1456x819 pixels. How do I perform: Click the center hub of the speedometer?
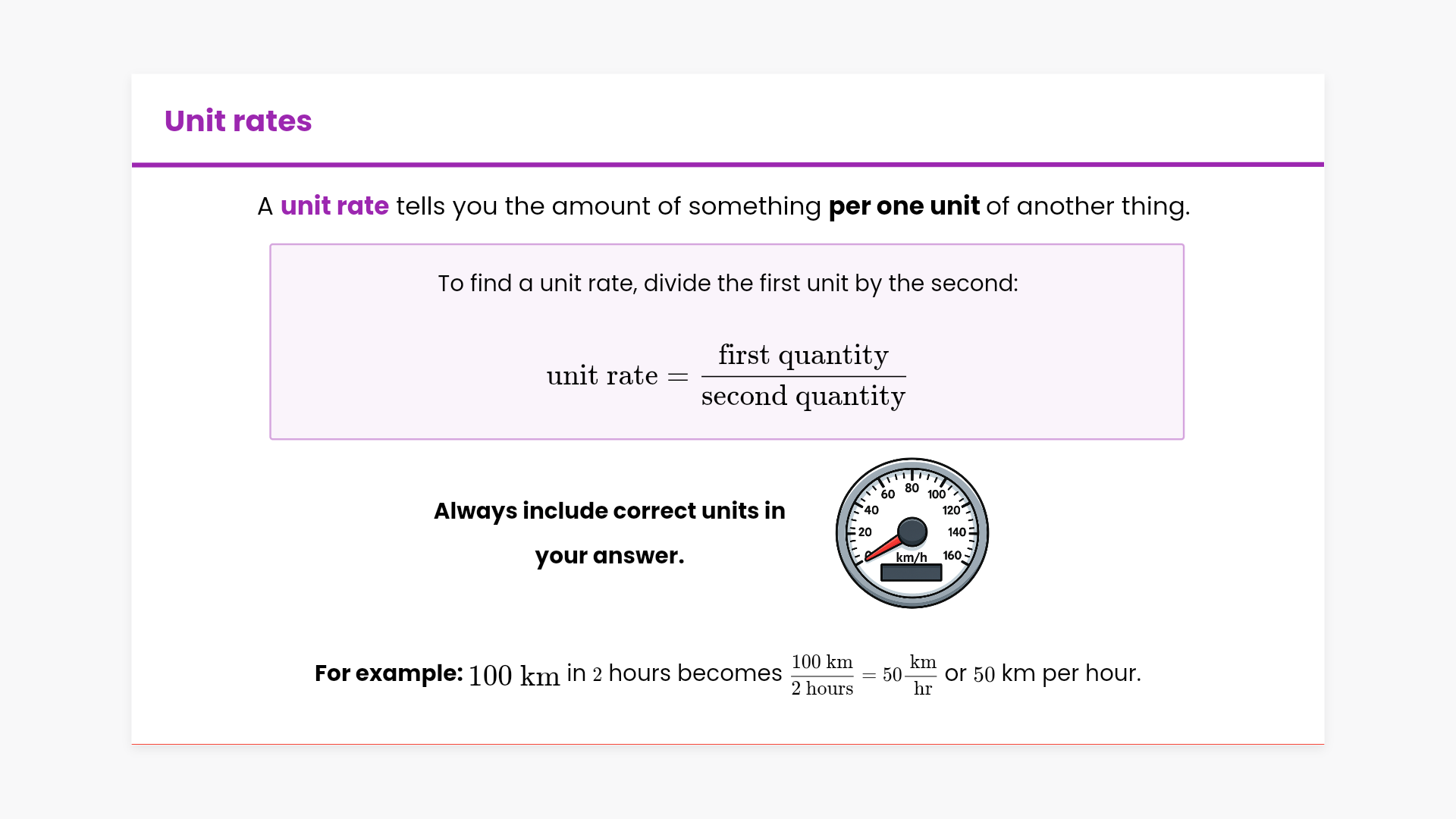pos(912,531)
